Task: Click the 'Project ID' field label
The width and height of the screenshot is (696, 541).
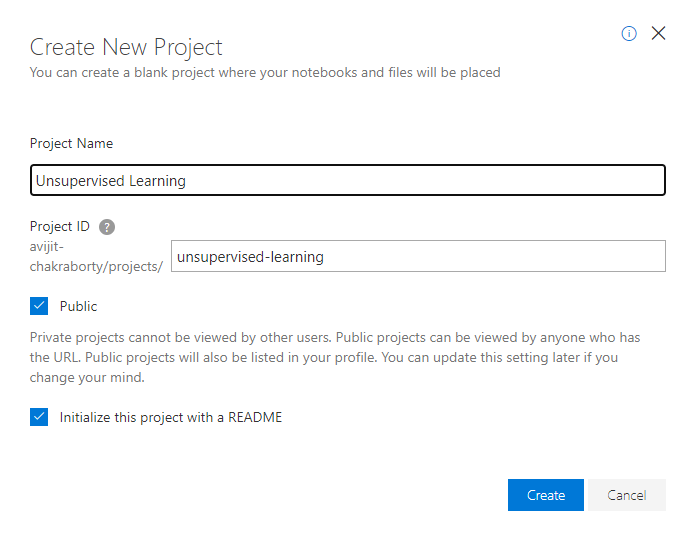Action: point(60,227)
